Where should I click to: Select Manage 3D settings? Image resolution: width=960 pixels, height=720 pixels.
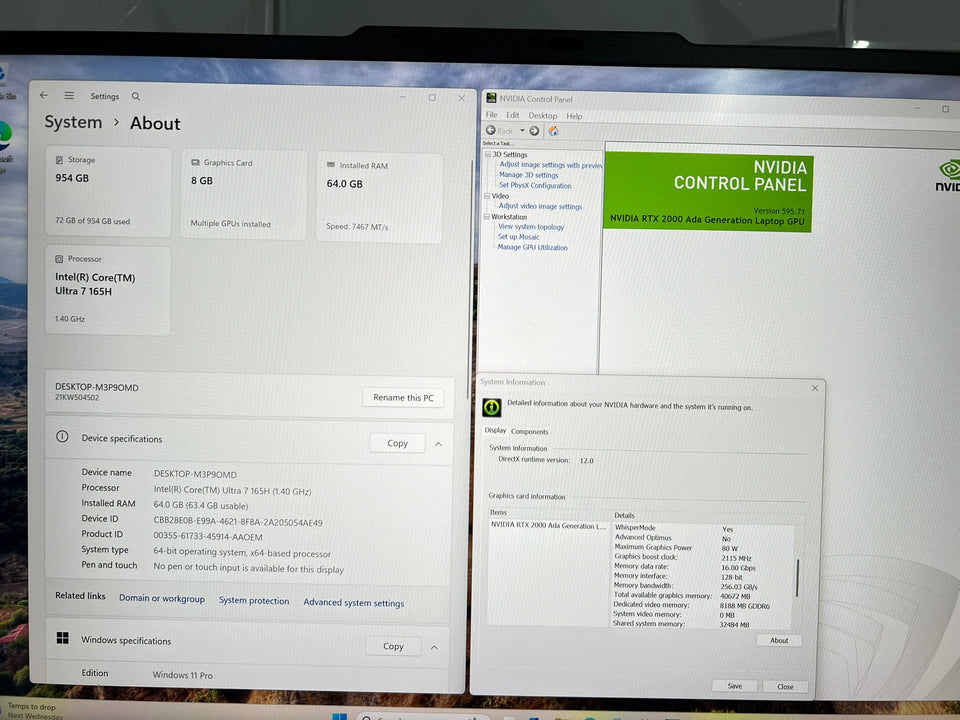(528, 175)
